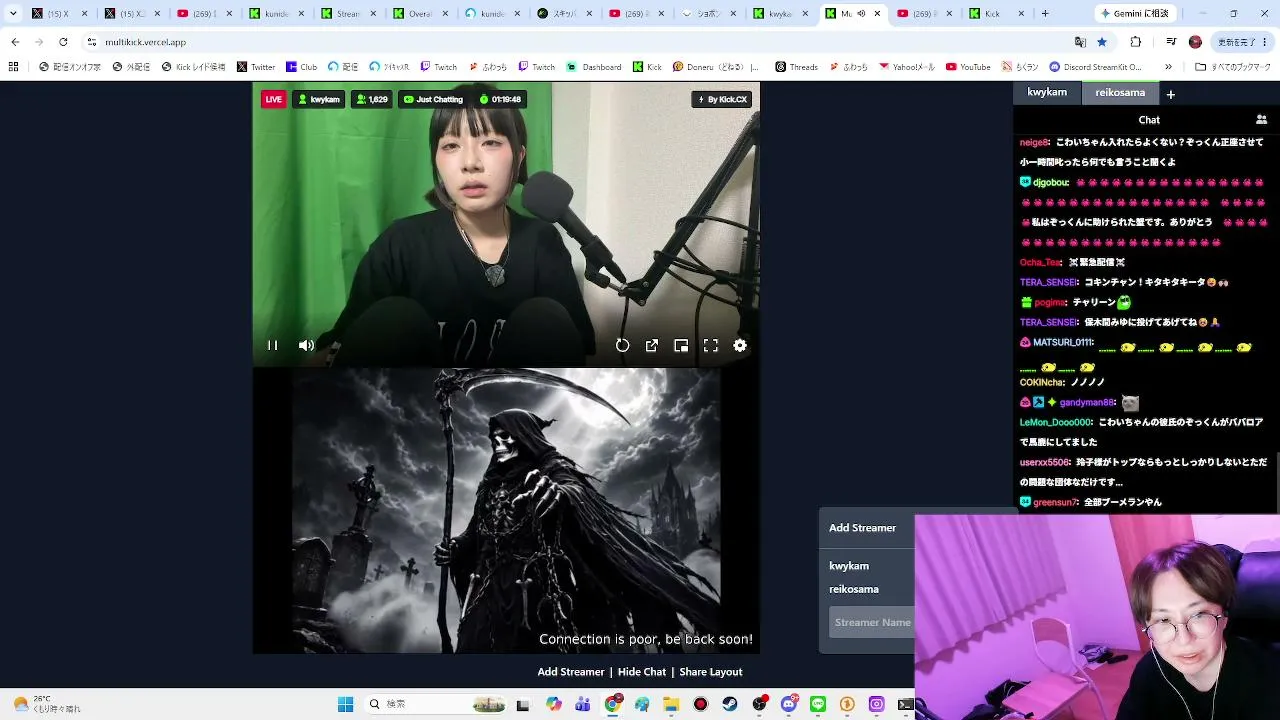Open the すべてのブックマーク folder
Screen dimensions: 1280x720
coord(1233,67)
